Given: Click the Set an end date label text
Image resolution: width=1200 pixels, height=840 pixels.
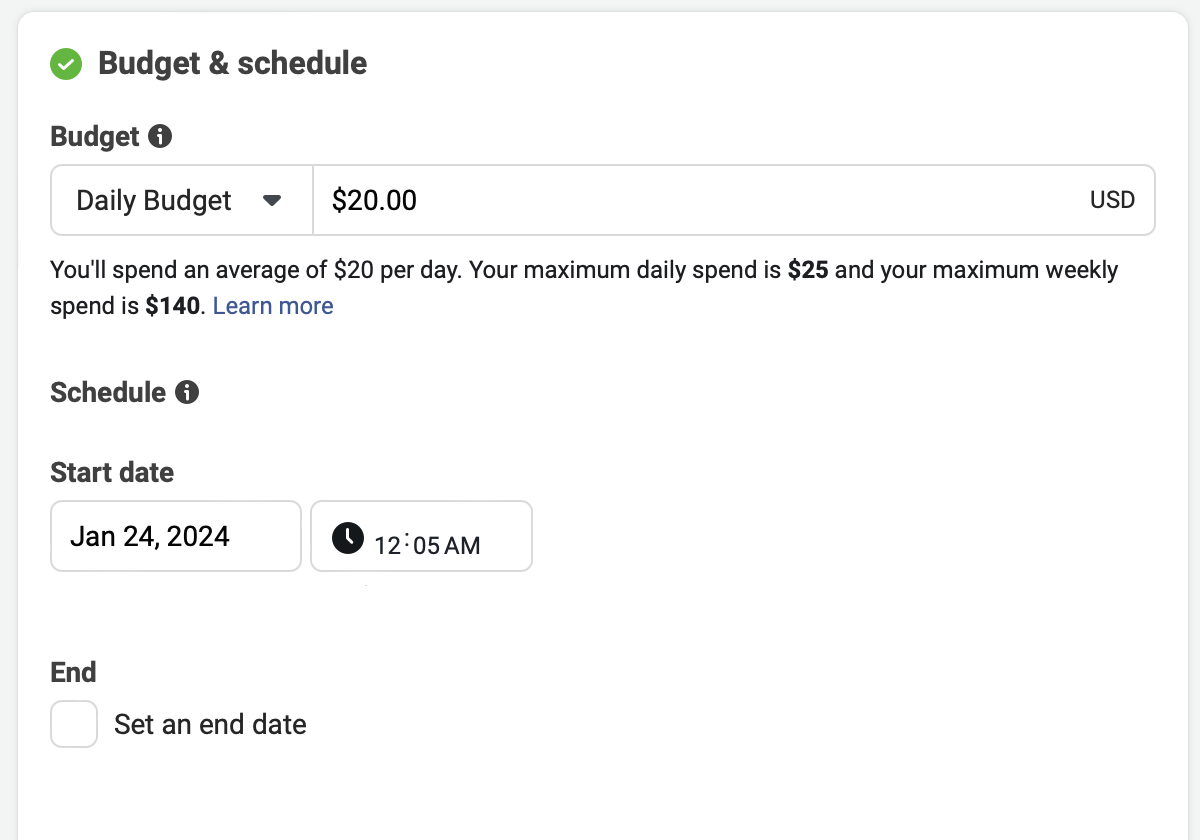Looking at the screenshot, I should pyautogui.click(x=210, y=724).
